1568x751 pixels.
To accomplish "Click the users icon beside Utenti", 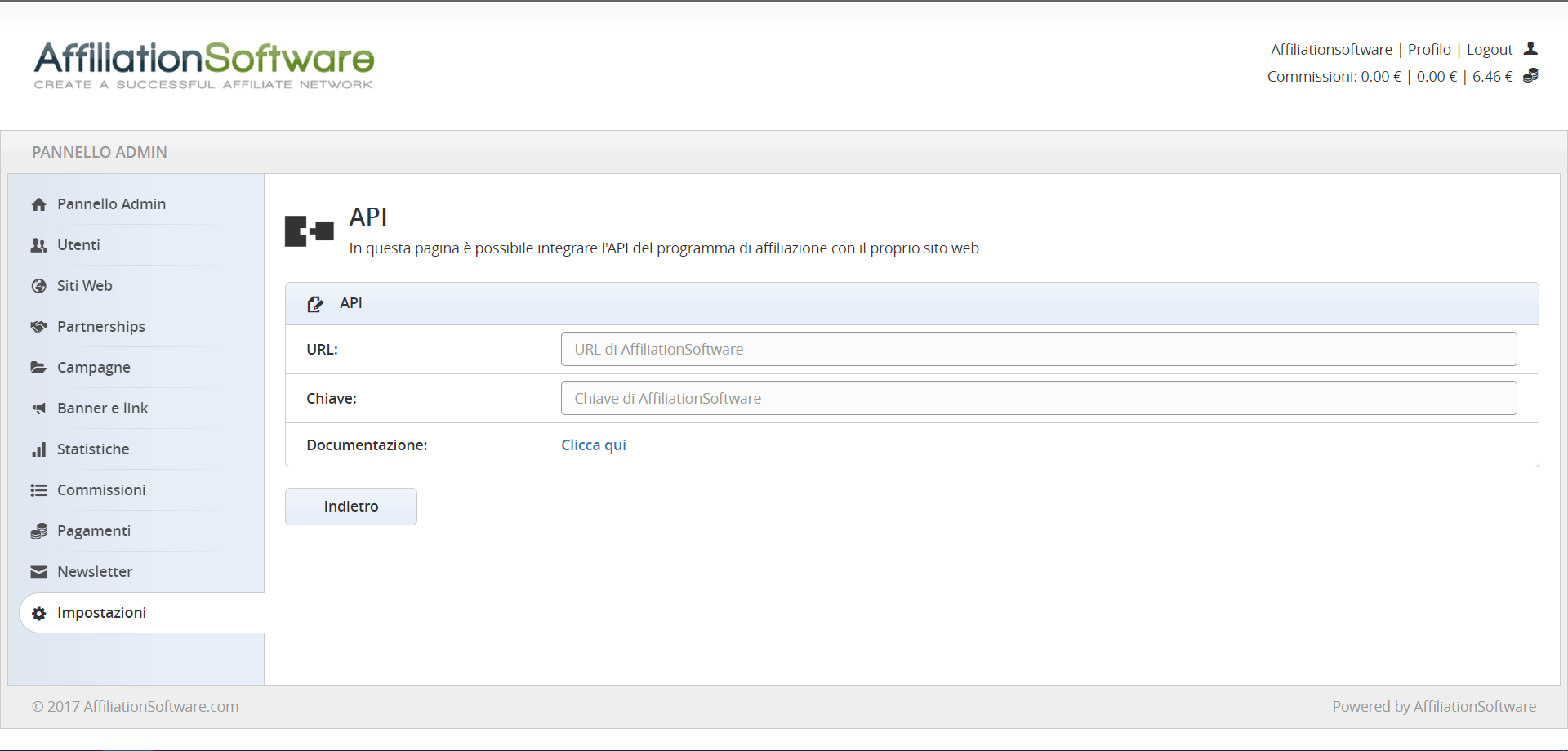I will point(38,245).
